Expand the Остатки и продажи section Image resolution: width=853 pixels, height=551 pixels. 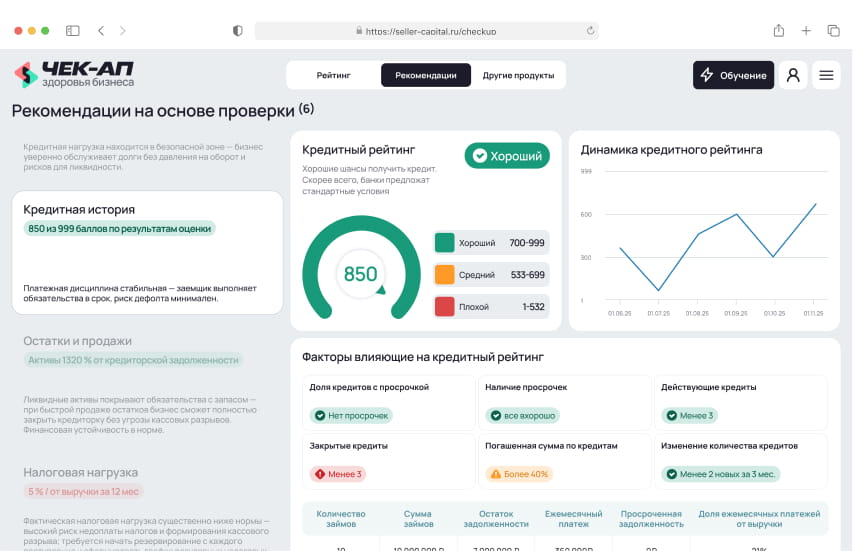tap(78, 341)
